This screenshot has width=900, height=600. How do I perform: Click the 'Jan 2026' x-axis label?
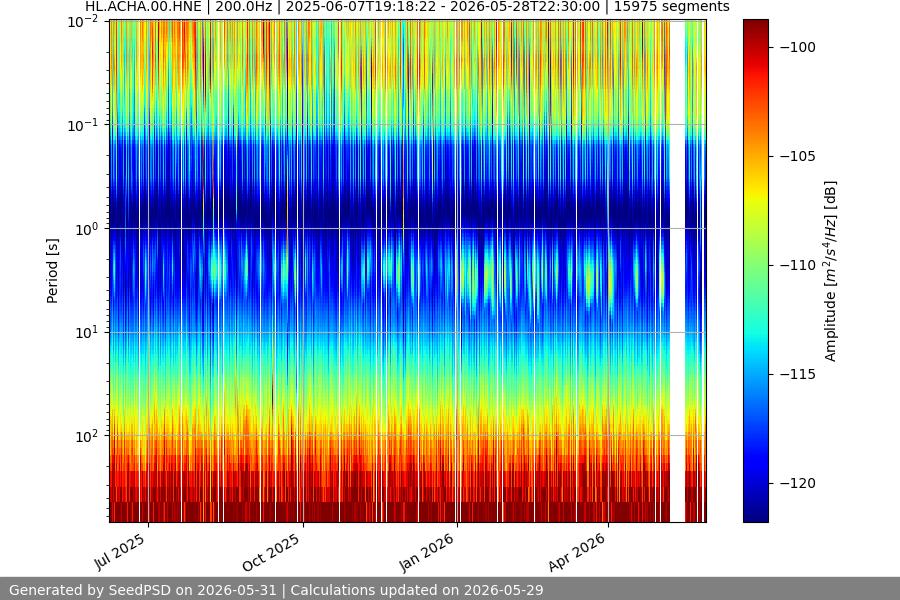427,552
